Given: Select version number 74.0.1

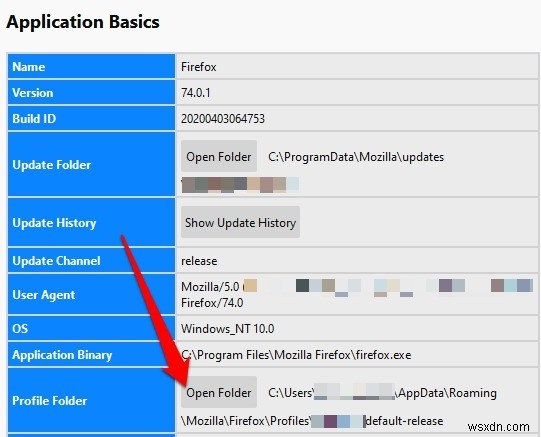Looking at the screenshot, I should [196, 92].
